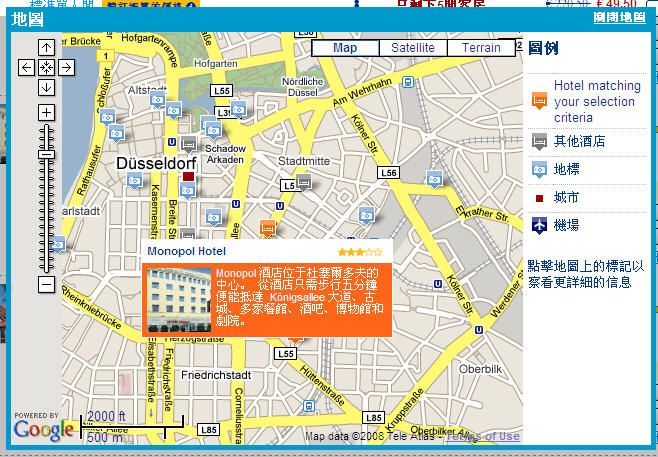658x457 pixels.
Task: Click the Monopol Hotel photo thumbnail
Action: point(179,300)
